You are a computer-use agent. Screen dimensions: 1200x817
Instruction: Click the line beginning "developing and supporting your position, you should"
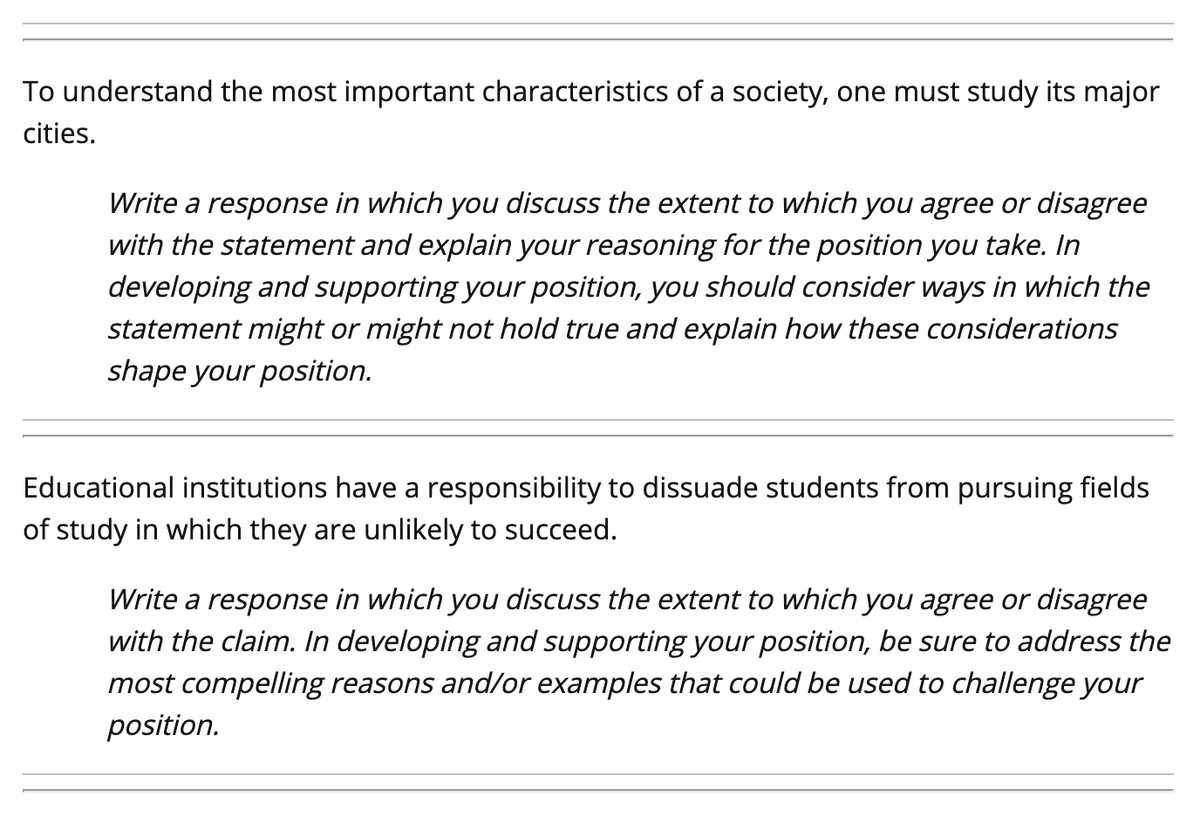click(x=628, y=287)
